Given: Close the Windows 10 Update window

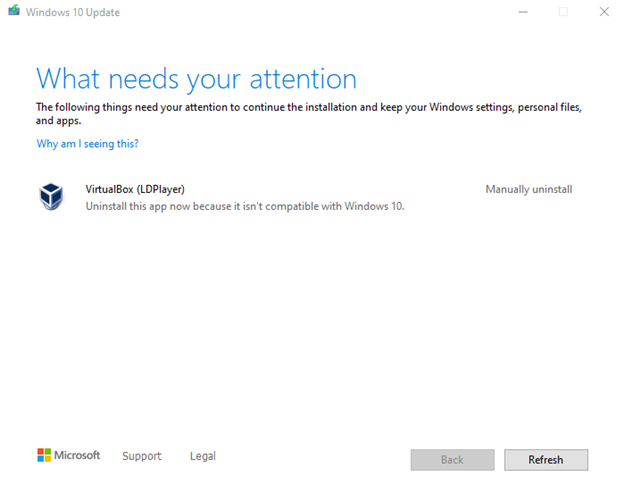Looking at the screenshot, I should pyautogui.click(x=604, y=12).
